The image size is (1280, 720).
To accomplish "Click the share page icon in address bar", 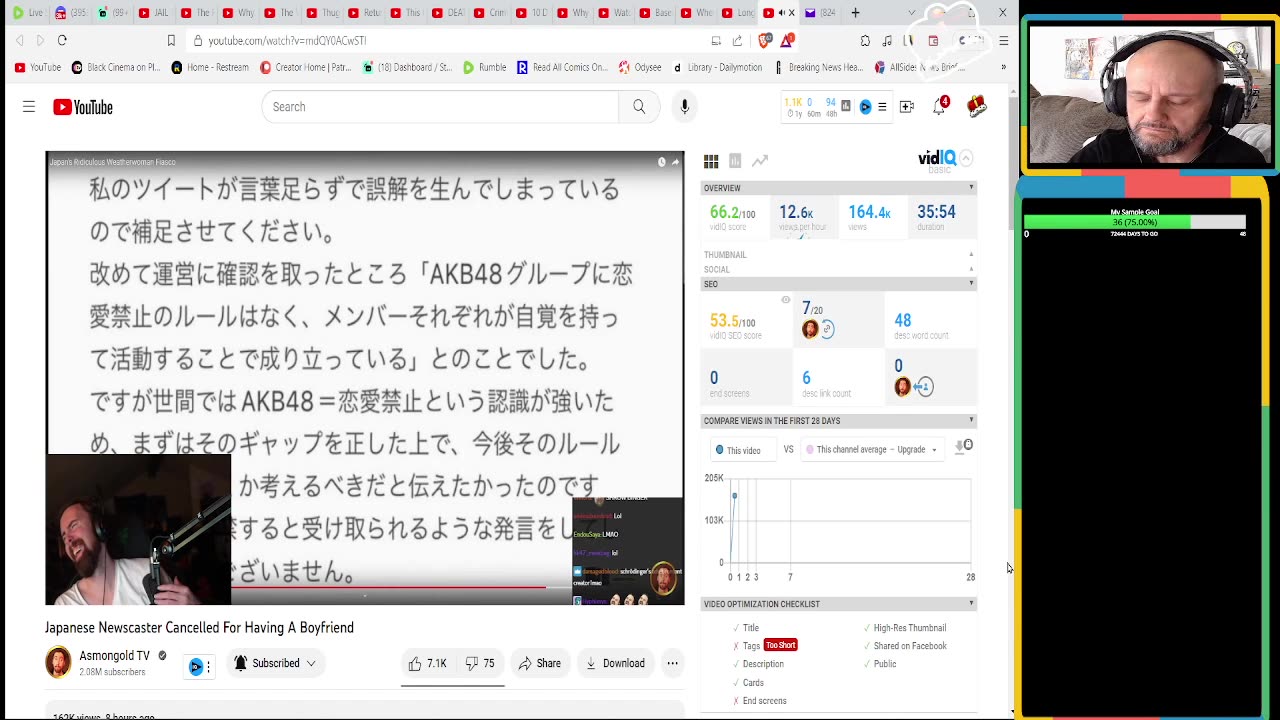I will pyautogui.click(x=737, y=40).
